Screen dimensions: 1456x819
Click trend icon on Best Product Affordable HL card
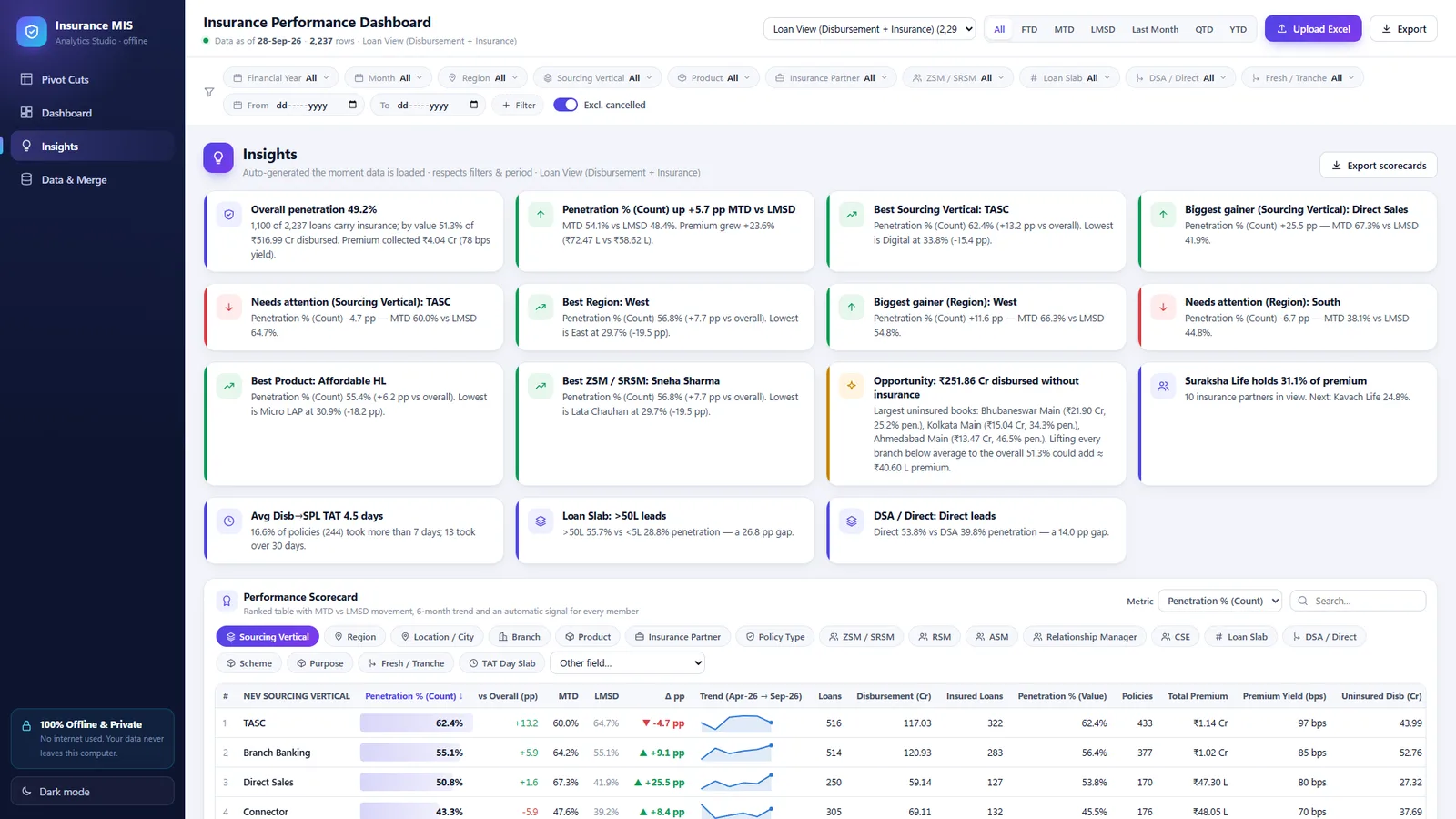click(229, 386)
